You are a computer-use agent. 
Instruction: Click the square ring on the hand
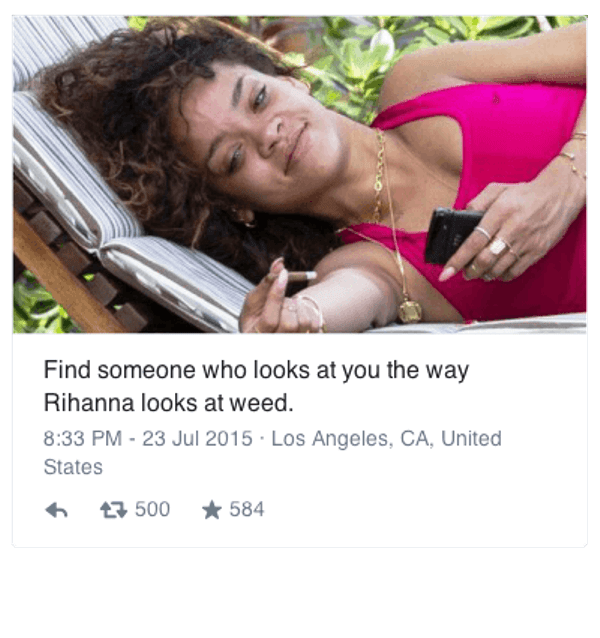tap(497, 247)
